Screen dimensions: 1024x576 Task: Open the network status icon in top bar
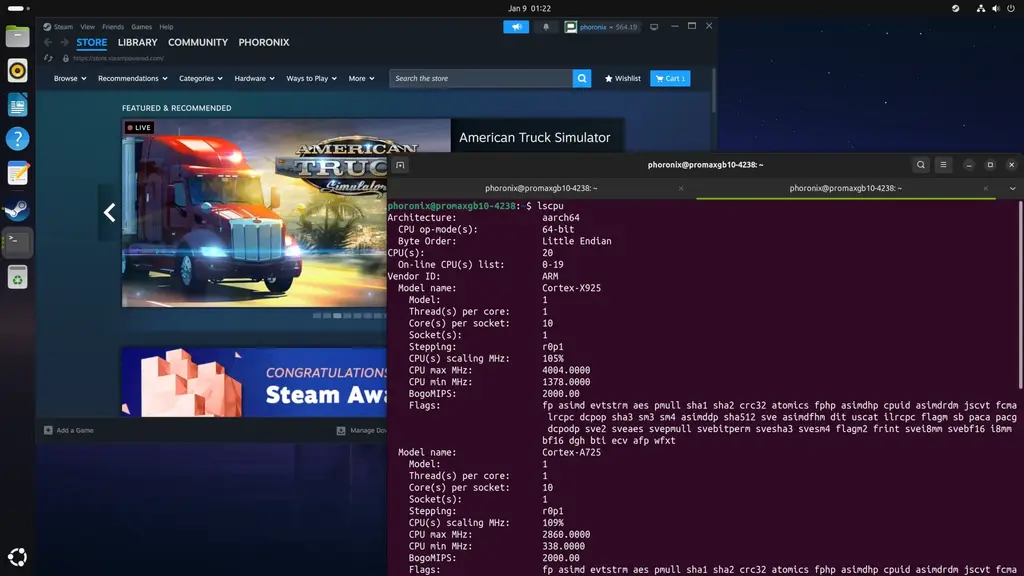click(981, 8)
